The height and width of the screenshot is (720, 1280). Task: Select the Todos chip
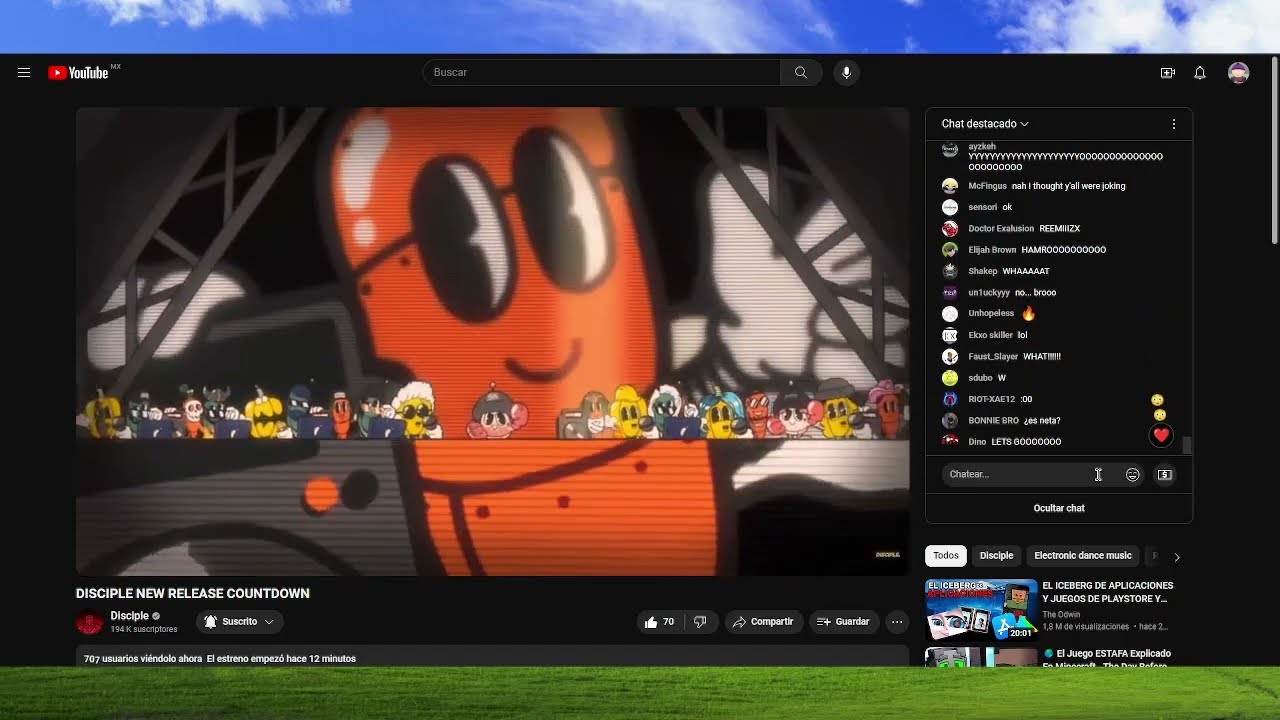(946, 556)
